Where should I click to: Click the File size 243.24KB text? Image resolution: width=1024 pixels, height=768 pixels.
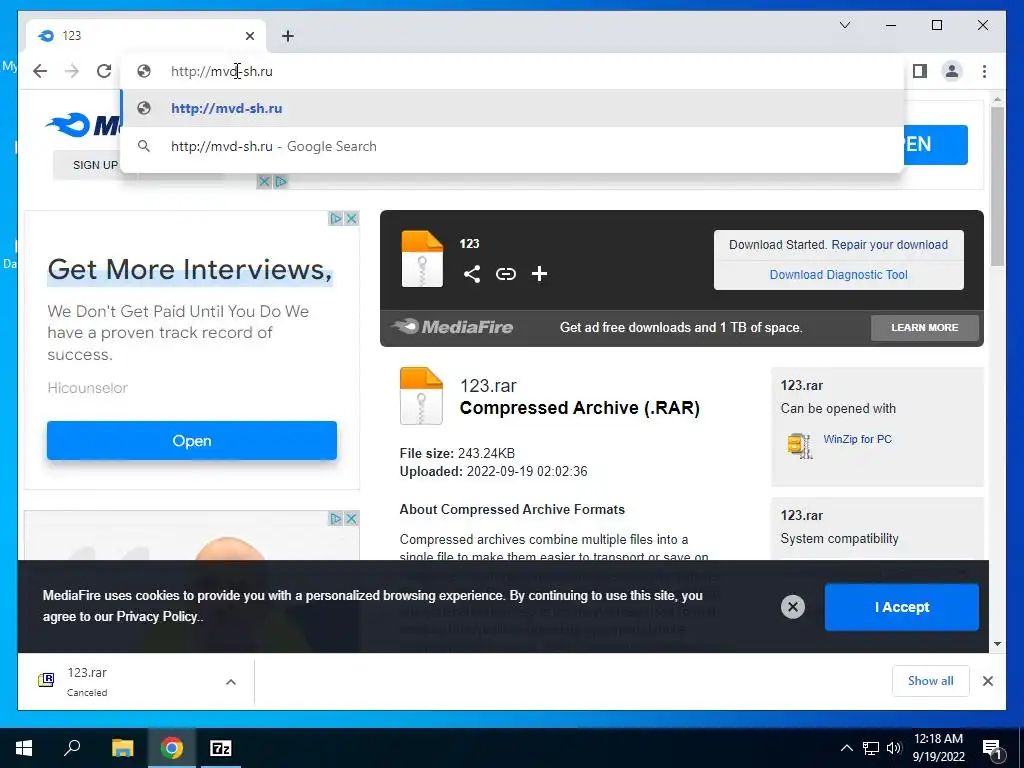(x=457, y=453)
